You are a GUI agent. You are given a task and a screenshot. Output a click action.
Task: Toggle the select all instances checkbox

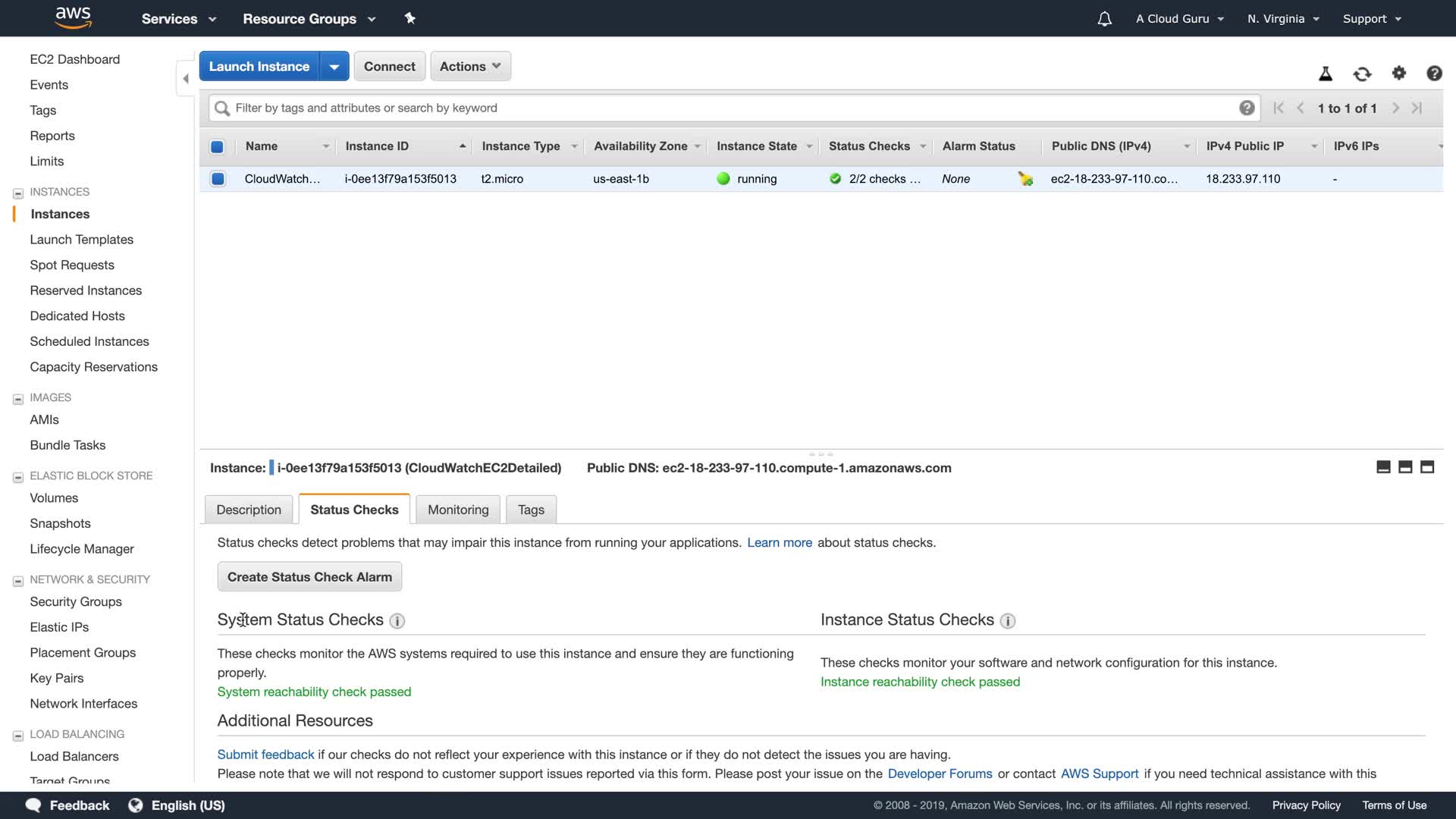coord(217,146)
